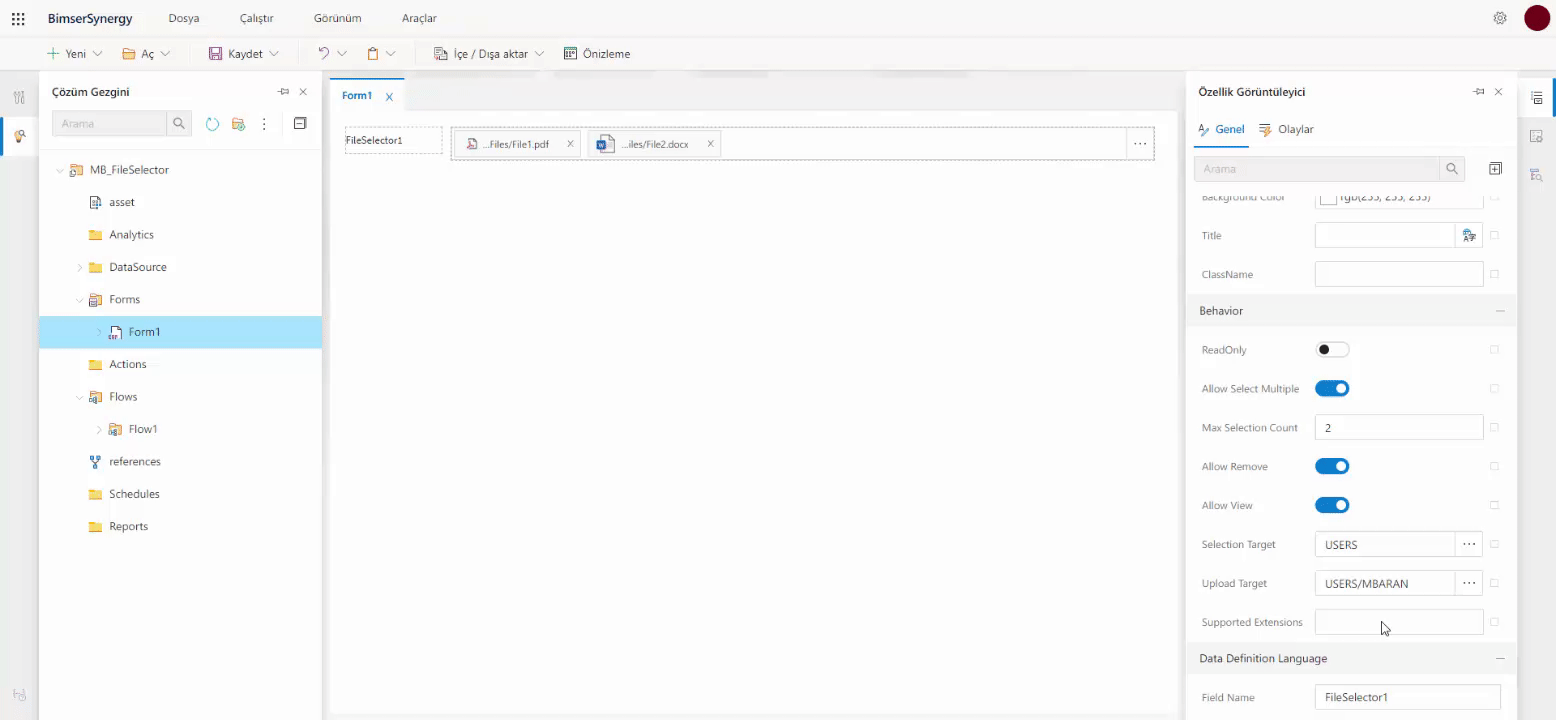The width and height of the screenshot is (1556, 720).
Task: Open the Yeni dropdown arrow
Action: [x=96, y=53]
